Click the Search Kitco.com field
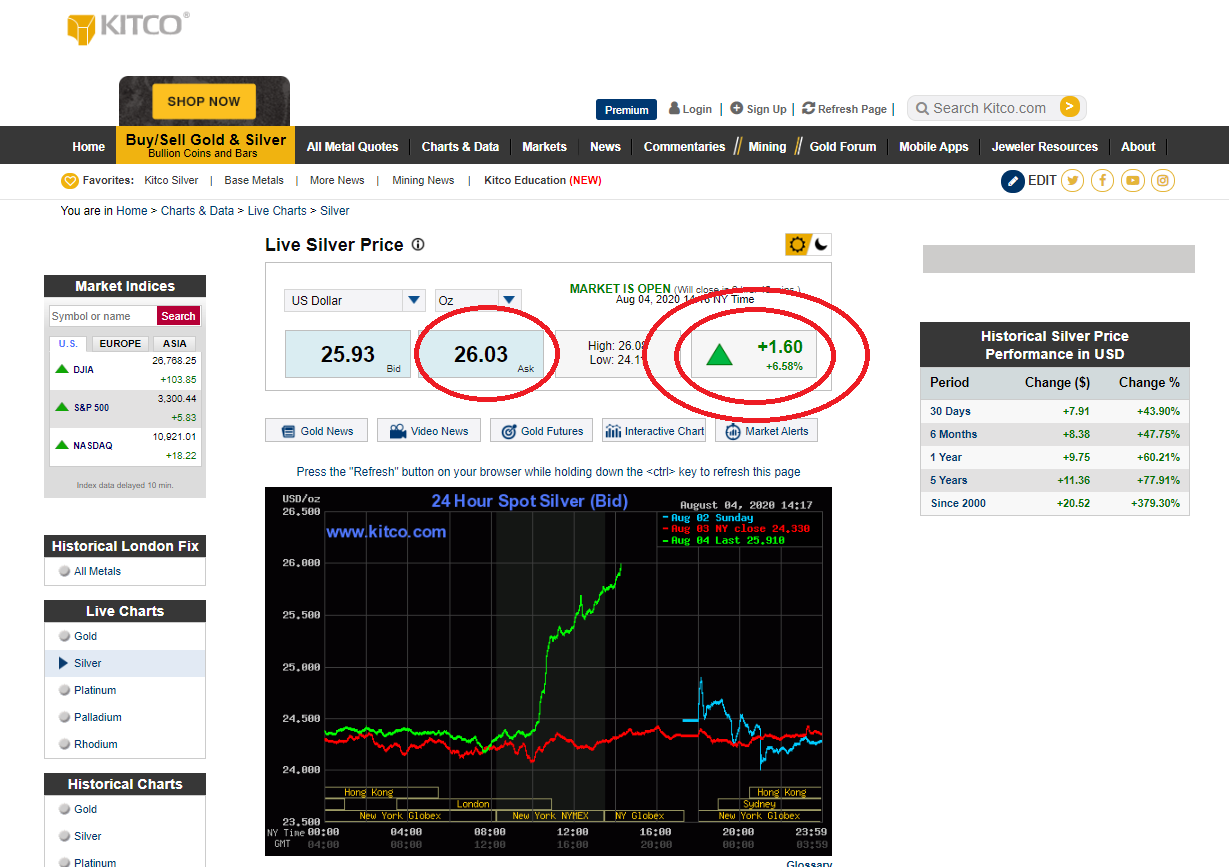Viewport: 1229px width, 867px height. tap(992, 108)
